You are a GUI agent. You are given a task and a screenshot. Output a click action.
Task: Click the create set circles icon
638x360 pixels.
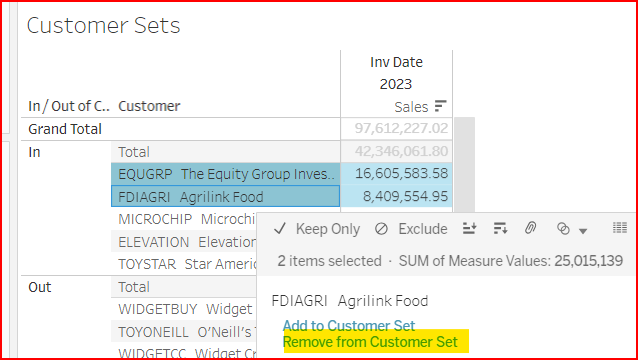(563, 229)
